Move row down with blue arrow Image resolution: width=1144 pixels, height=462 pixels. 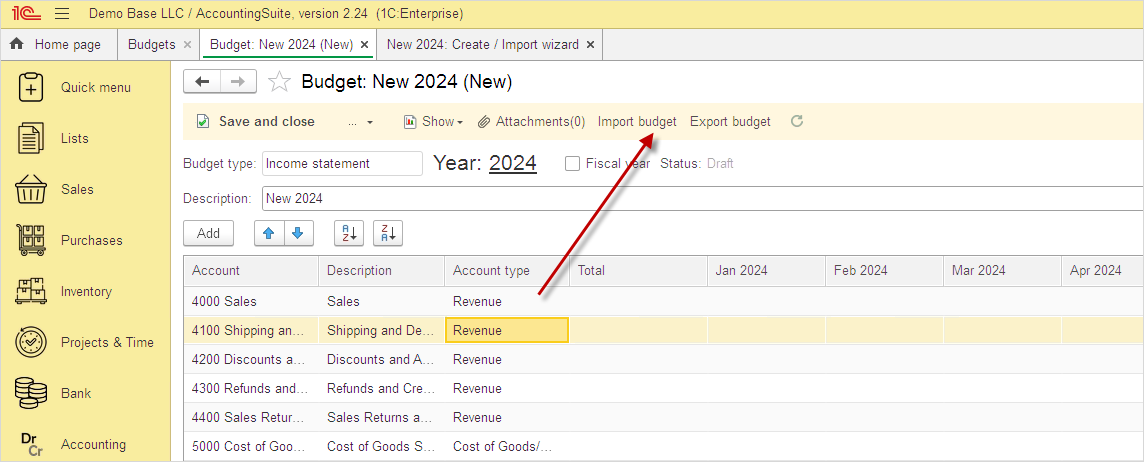point(298,234)
